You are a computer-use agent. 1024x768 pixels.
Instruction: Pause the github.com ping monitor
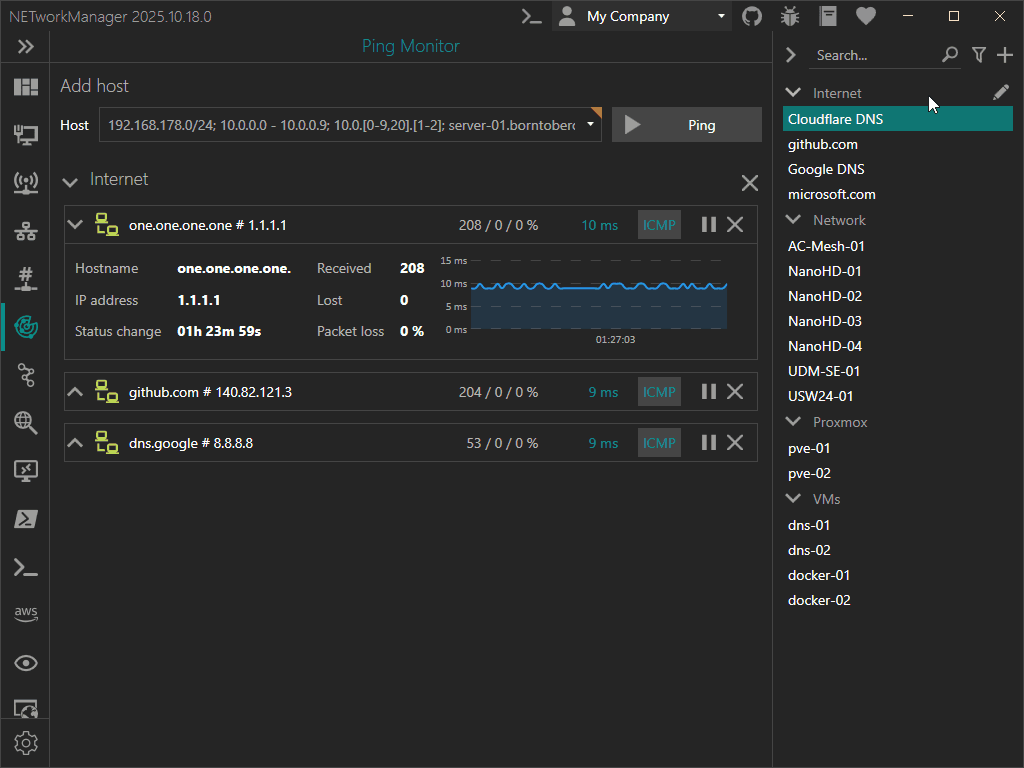coord(709,392)
